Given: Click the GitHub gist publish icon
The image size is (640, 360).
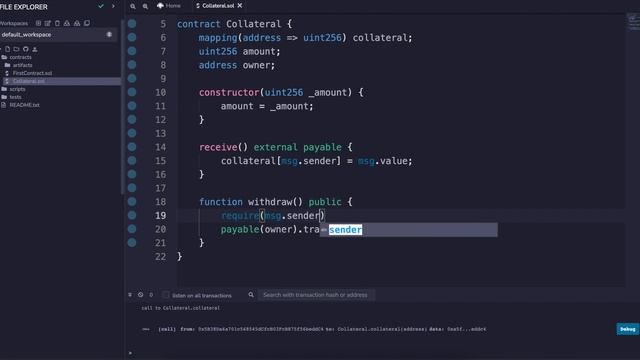Looking at the screenshot, I should coord(26,49).
